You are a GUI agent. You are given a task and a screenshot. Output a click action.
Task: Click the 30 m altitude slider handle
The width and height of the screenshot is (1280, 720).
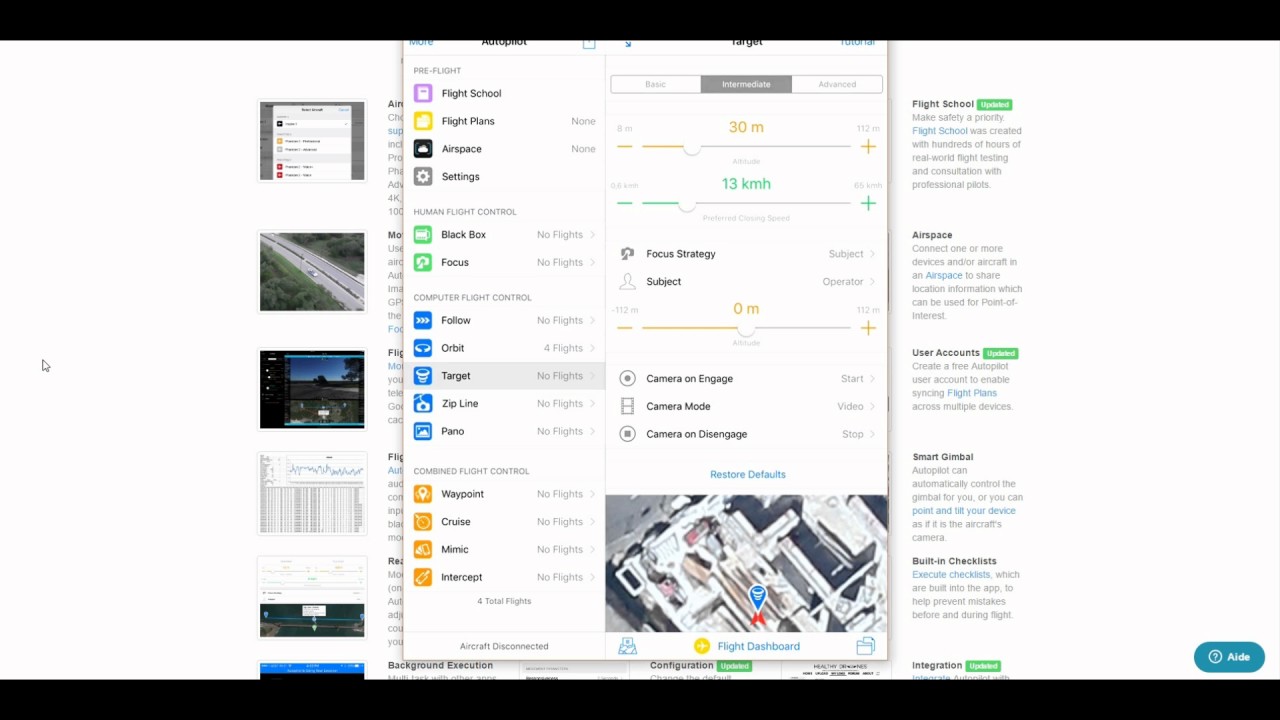691,147
